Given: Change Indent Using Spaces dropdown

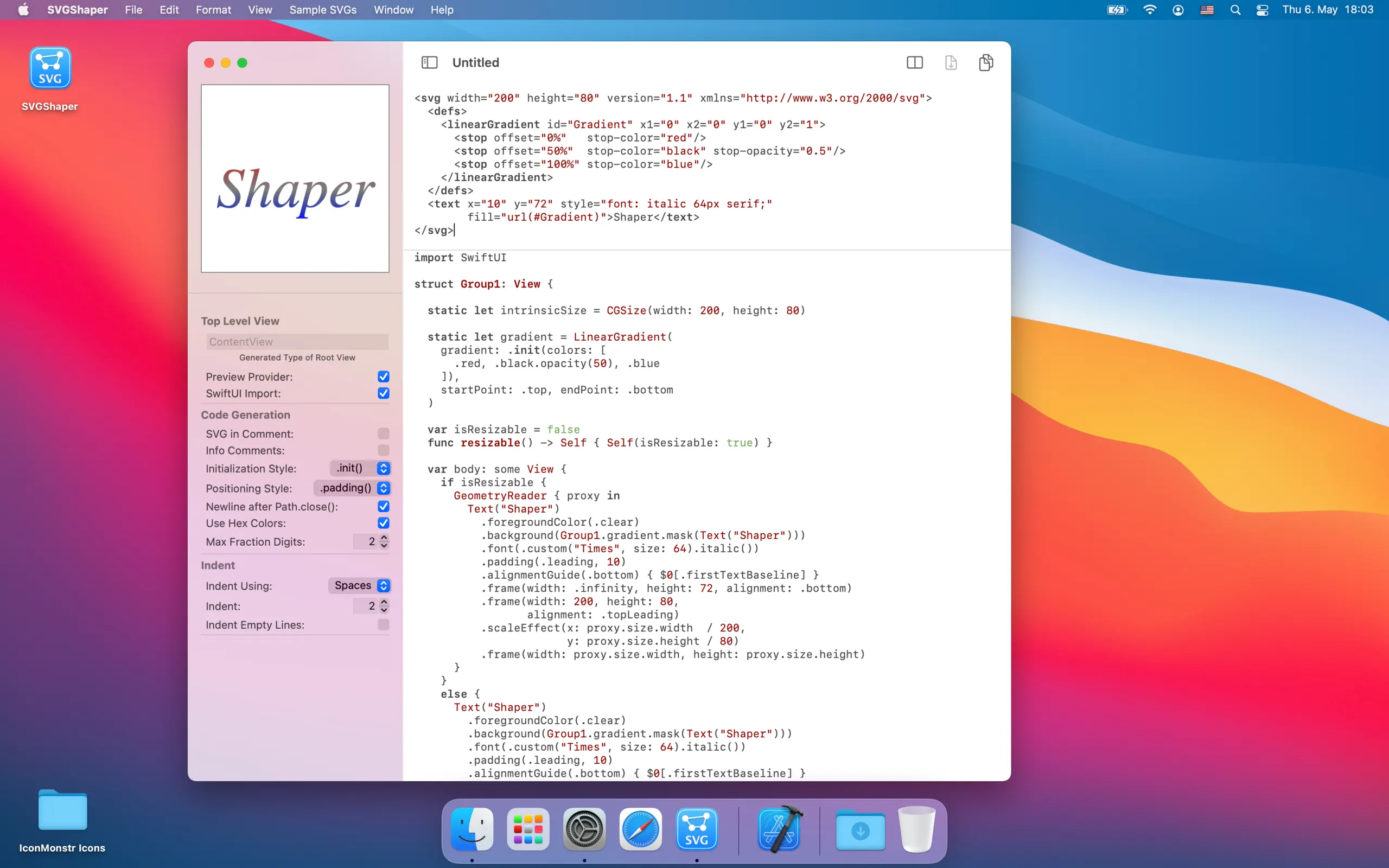Looking at the screenshot, I should tap(360, 585).
